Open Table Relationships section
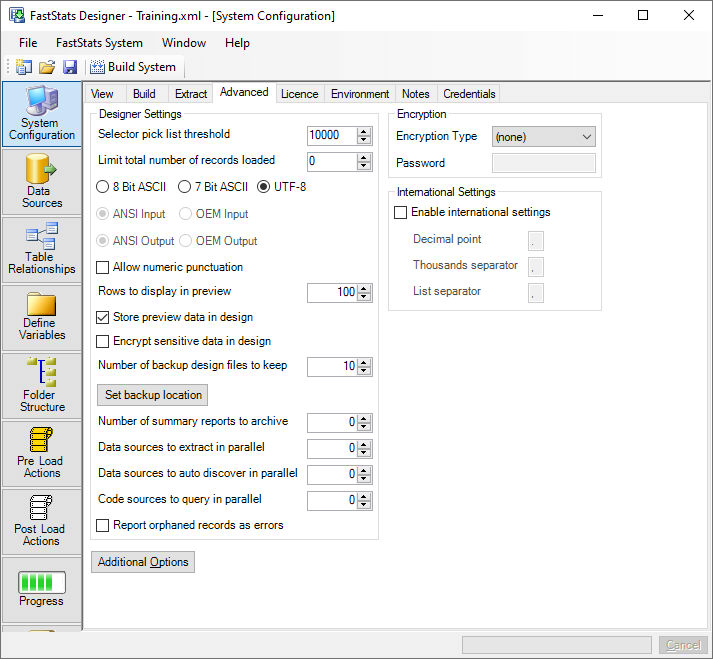Viewport: 713px width, 659px height. tap(41, 250)
